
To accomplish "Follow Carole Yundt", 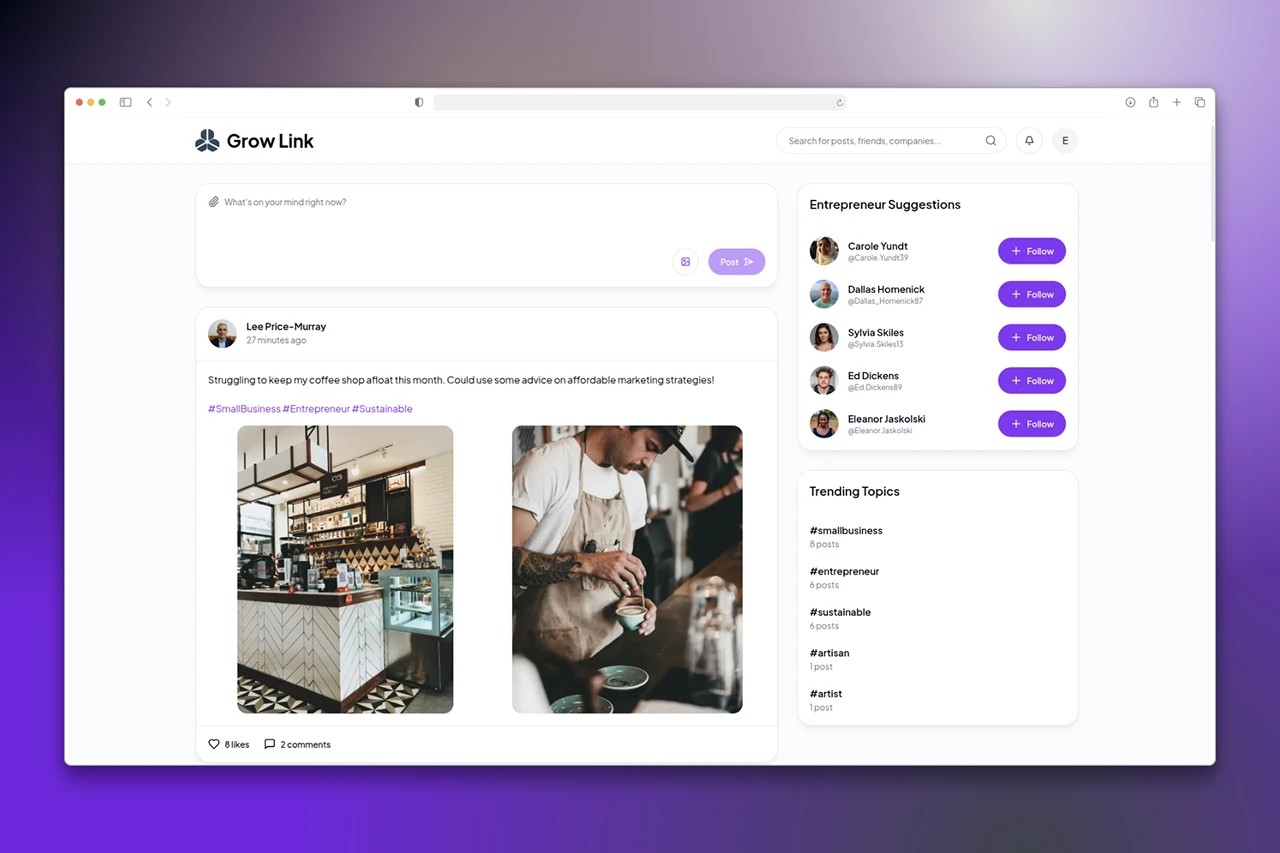I will coord(1032,251).
